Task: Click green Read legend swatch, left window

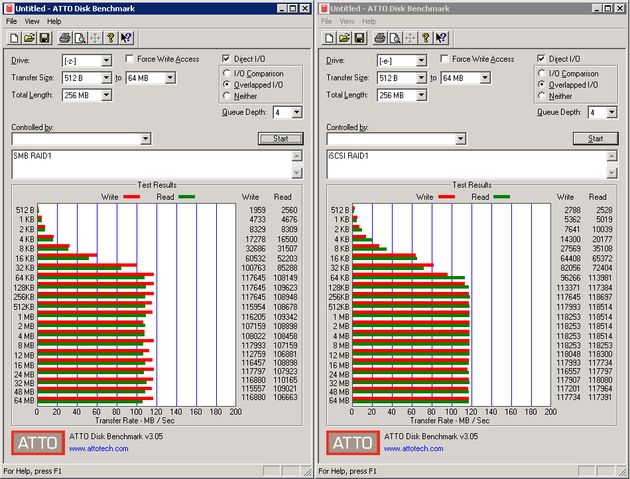Action: pos(186,197)
